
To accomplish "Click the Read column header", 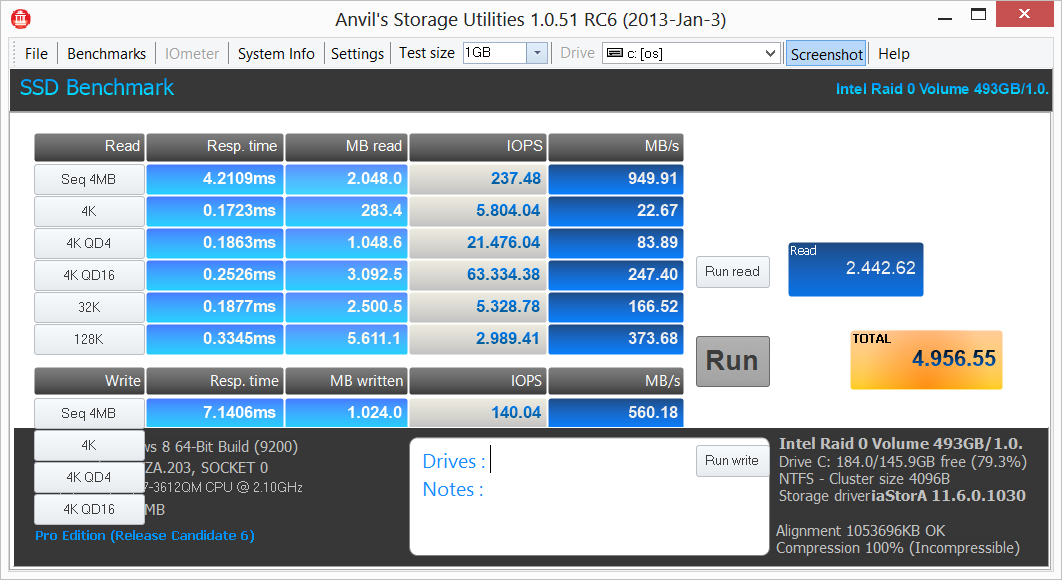I will tap(89, 146).
